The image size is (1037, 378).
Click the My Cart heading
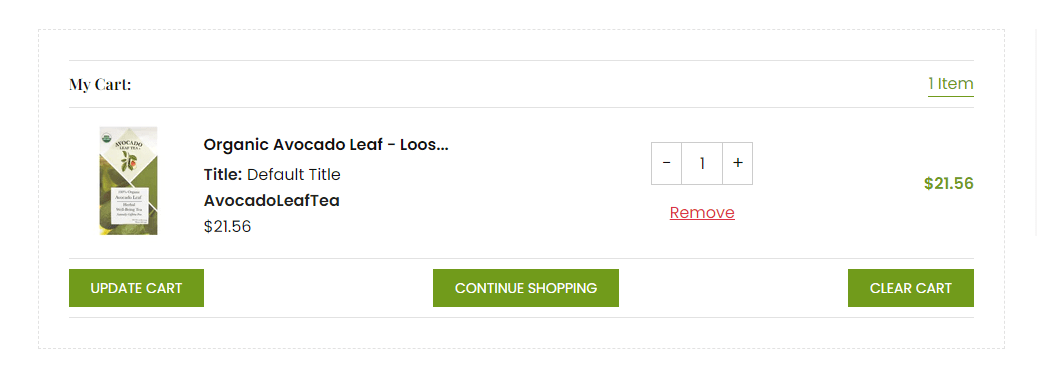coord(101,85)
